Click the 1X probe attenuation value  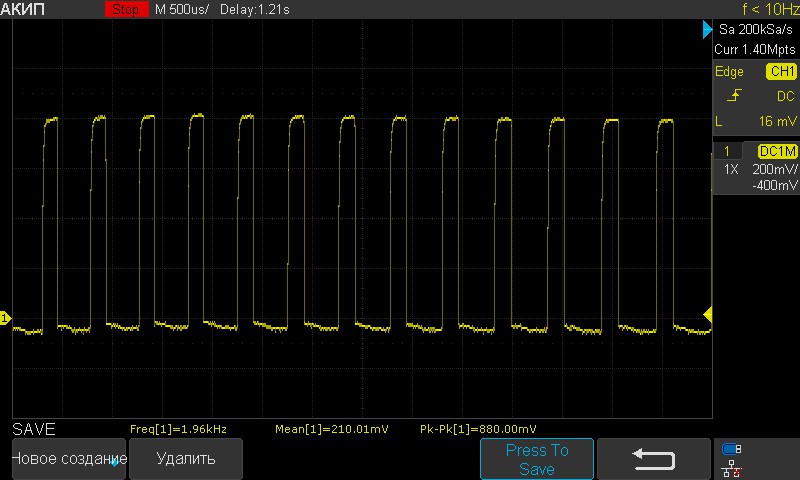731,169
